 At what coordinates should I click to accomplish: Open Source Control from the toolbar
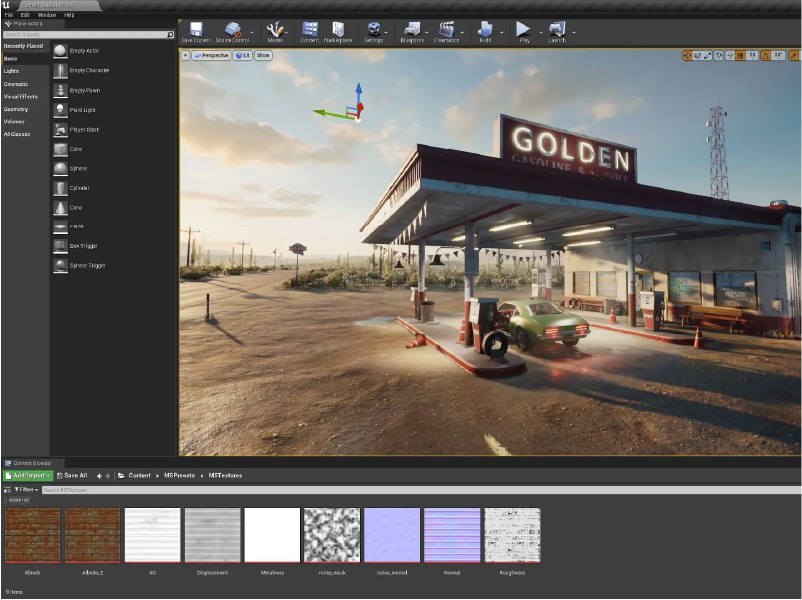(233, 30)
